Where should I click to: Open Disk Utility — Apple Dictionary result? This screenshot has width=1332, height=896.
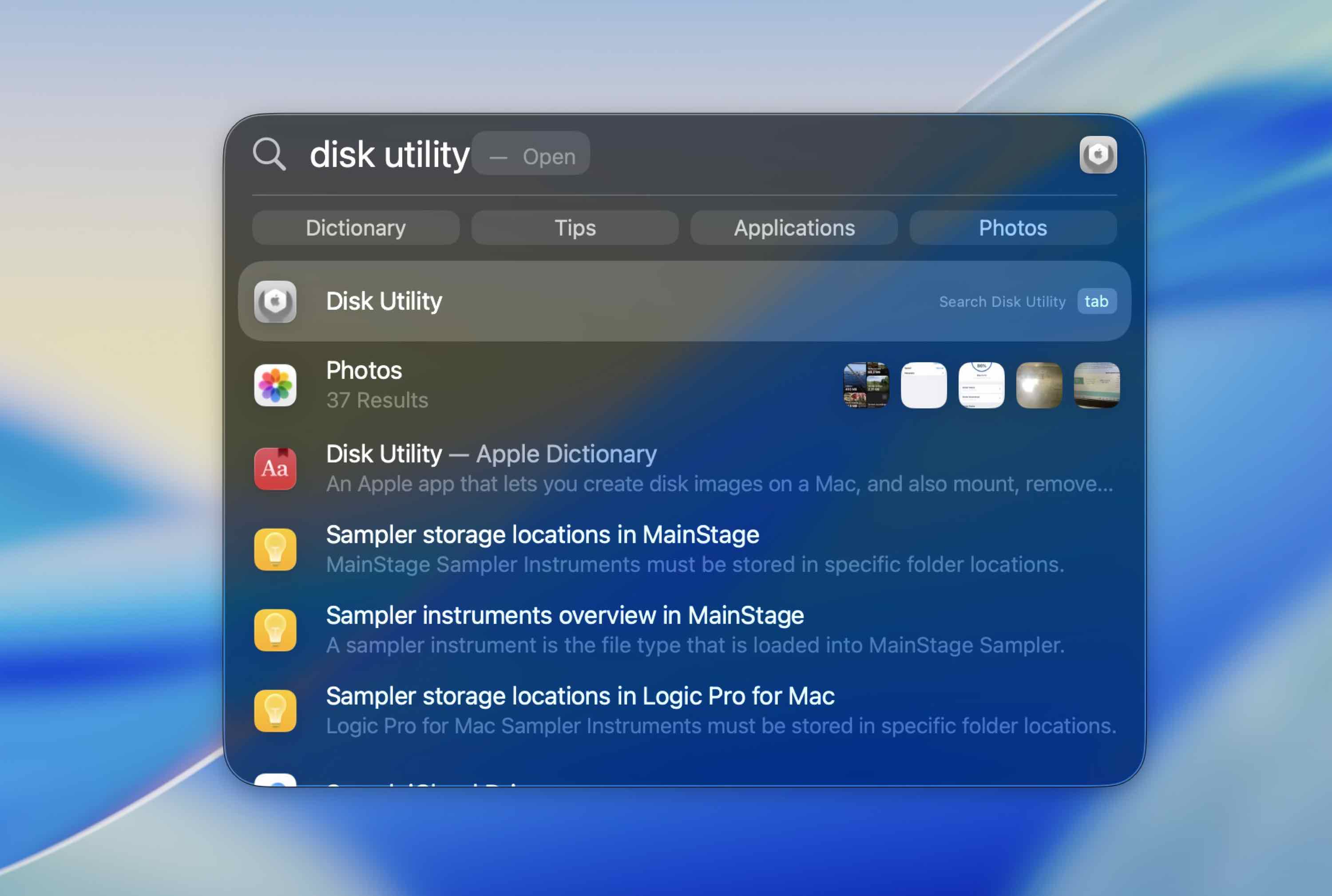click(491, 454)
